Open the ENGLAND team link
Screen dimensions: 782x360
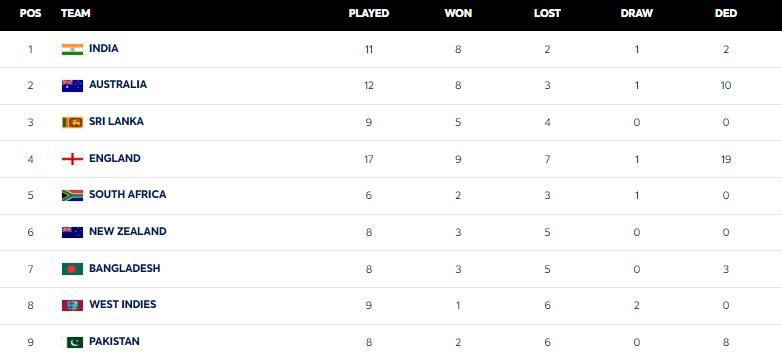115,158
